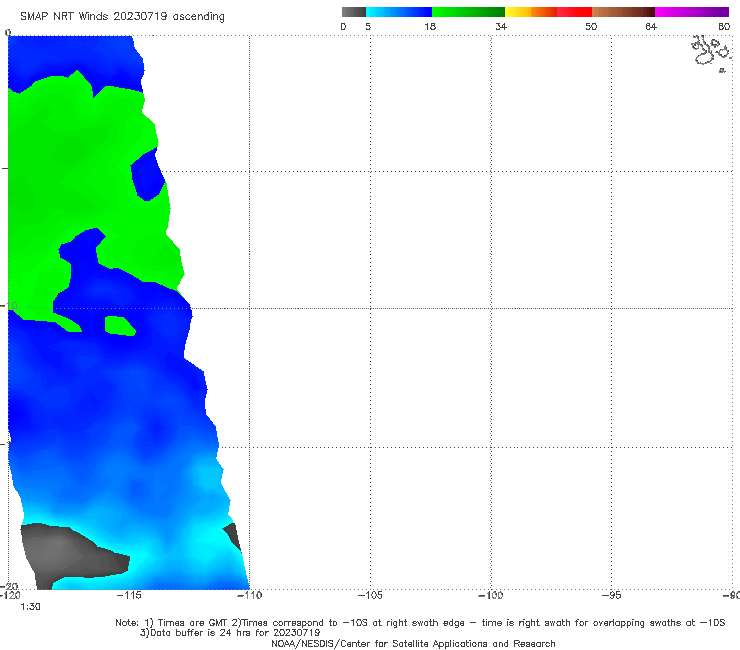The height and width of the screenshot is (650, 740).
Task: Click the blue pocket inside the green region's right edge
Action: coord(148,175)
